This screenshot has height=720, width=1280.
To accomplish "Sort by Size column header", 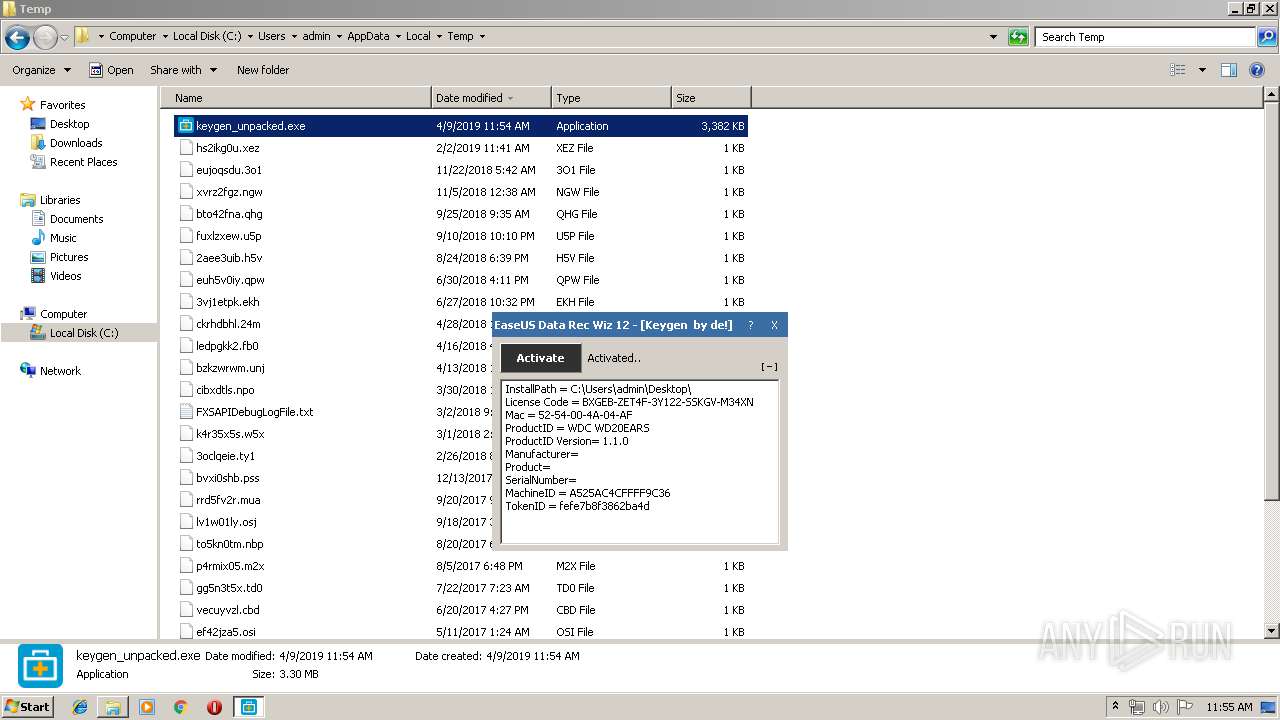I will pyautogui.click(x=711, y=98).
